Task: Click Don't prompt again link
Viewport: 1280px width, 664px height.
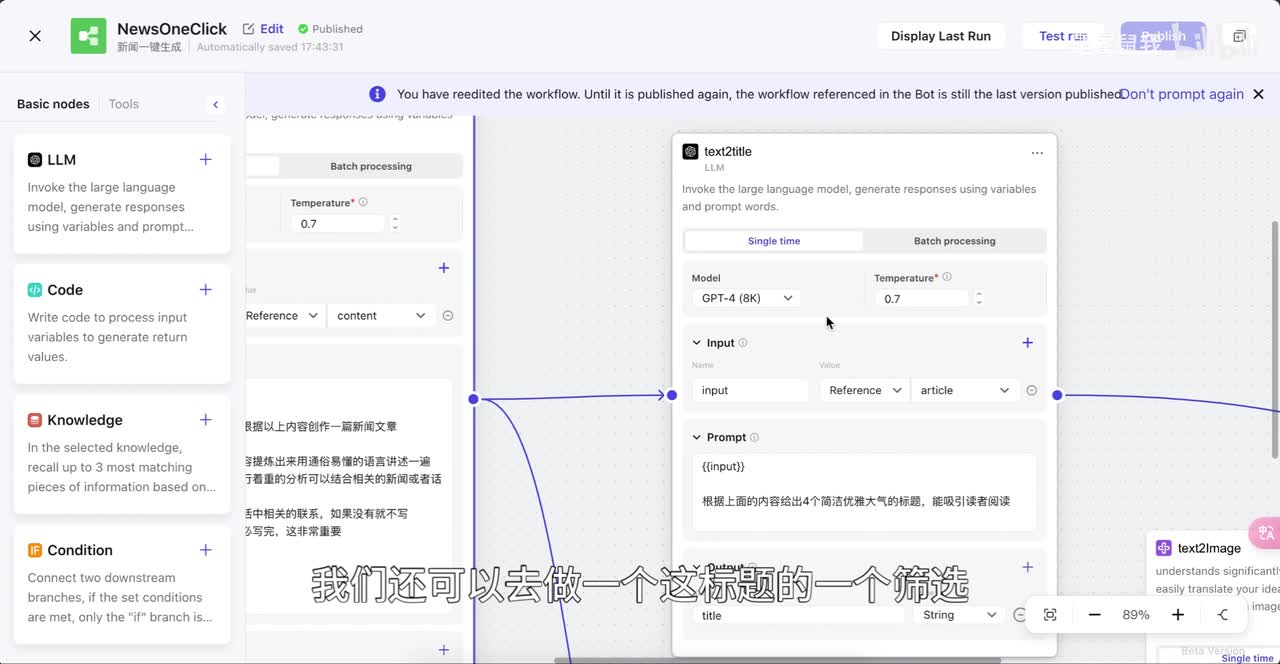Action: click(1181, 94)
